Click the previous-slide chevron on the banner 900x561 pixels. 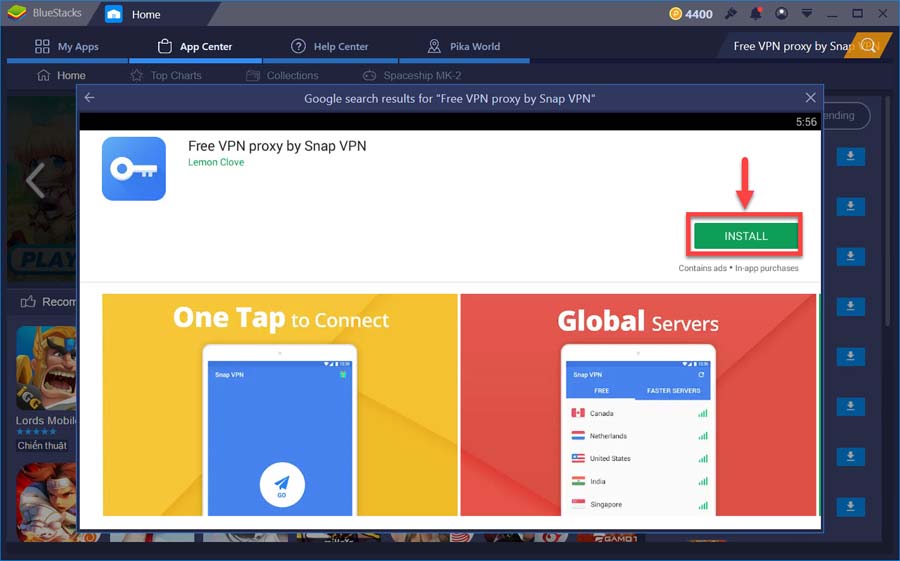36,180
